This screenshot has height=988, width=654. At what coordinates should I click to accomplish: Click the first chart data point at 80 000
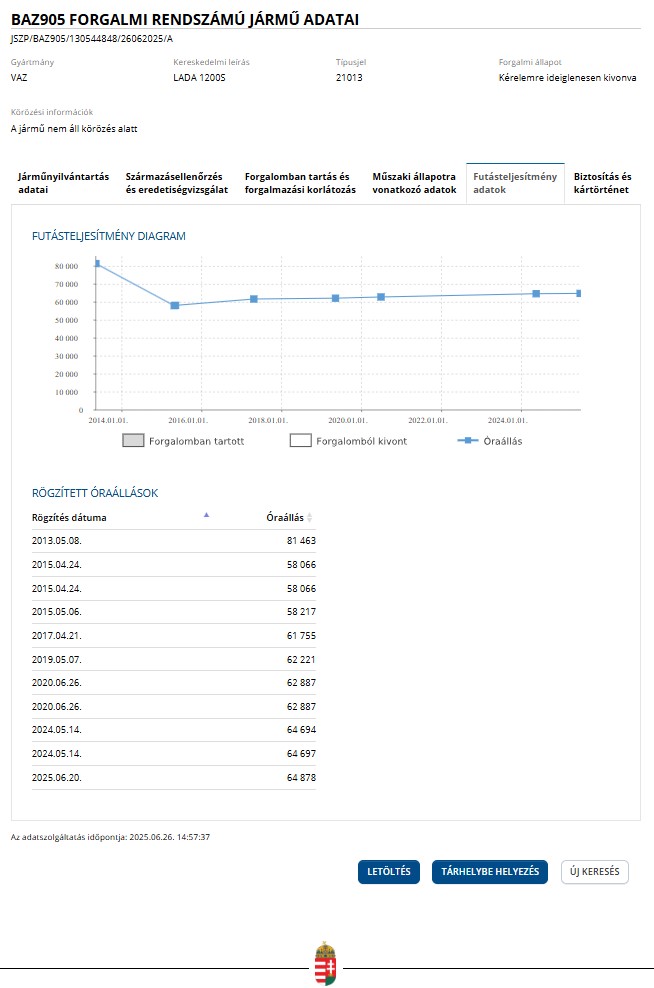coord(97,263)
